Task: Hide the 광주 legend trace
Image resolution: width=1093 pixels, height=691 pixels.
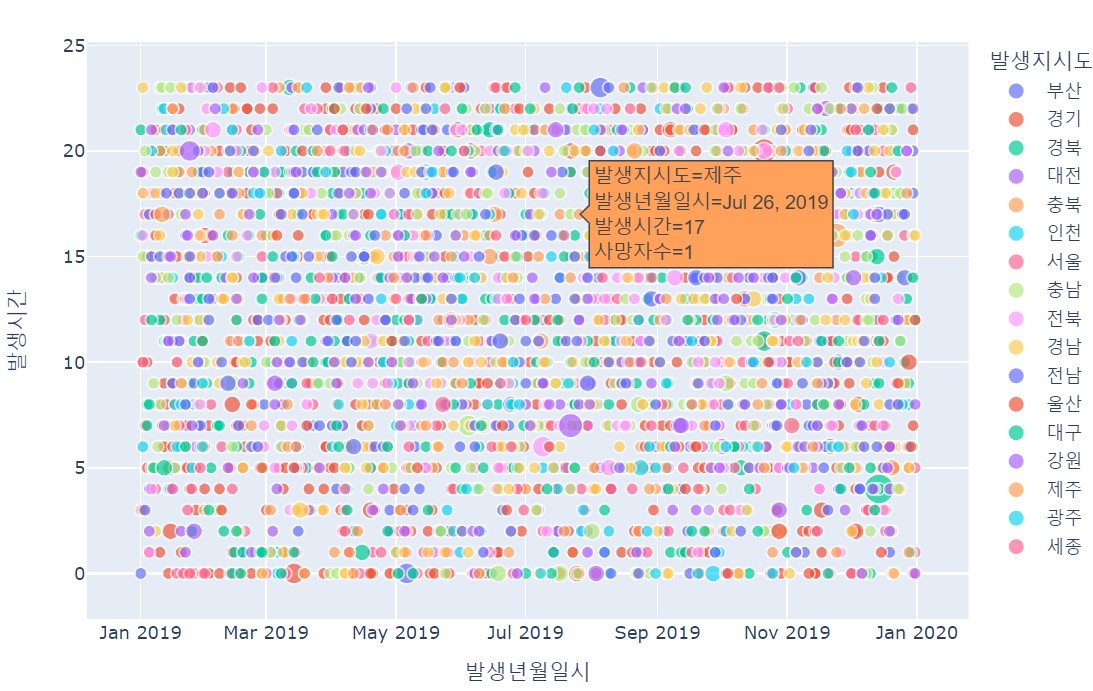Action: (1047, 517)
